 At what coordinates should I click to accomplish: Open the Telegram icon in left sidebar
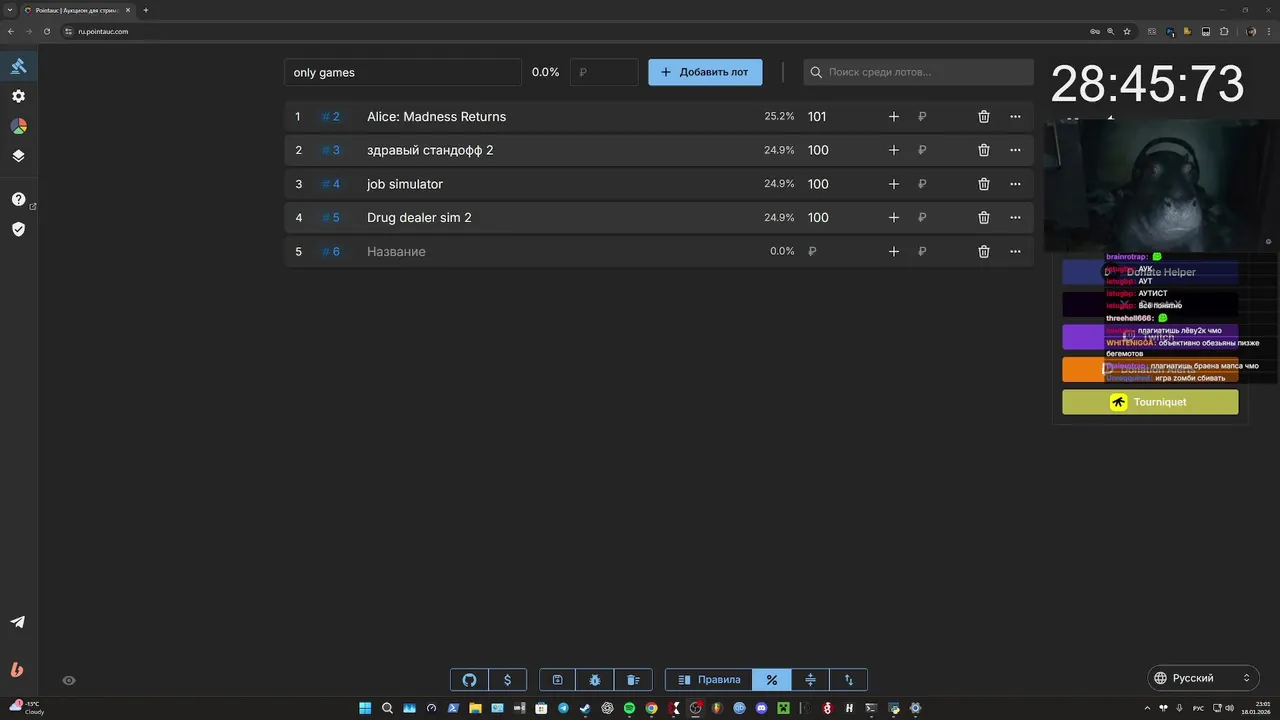coord(18,622)
